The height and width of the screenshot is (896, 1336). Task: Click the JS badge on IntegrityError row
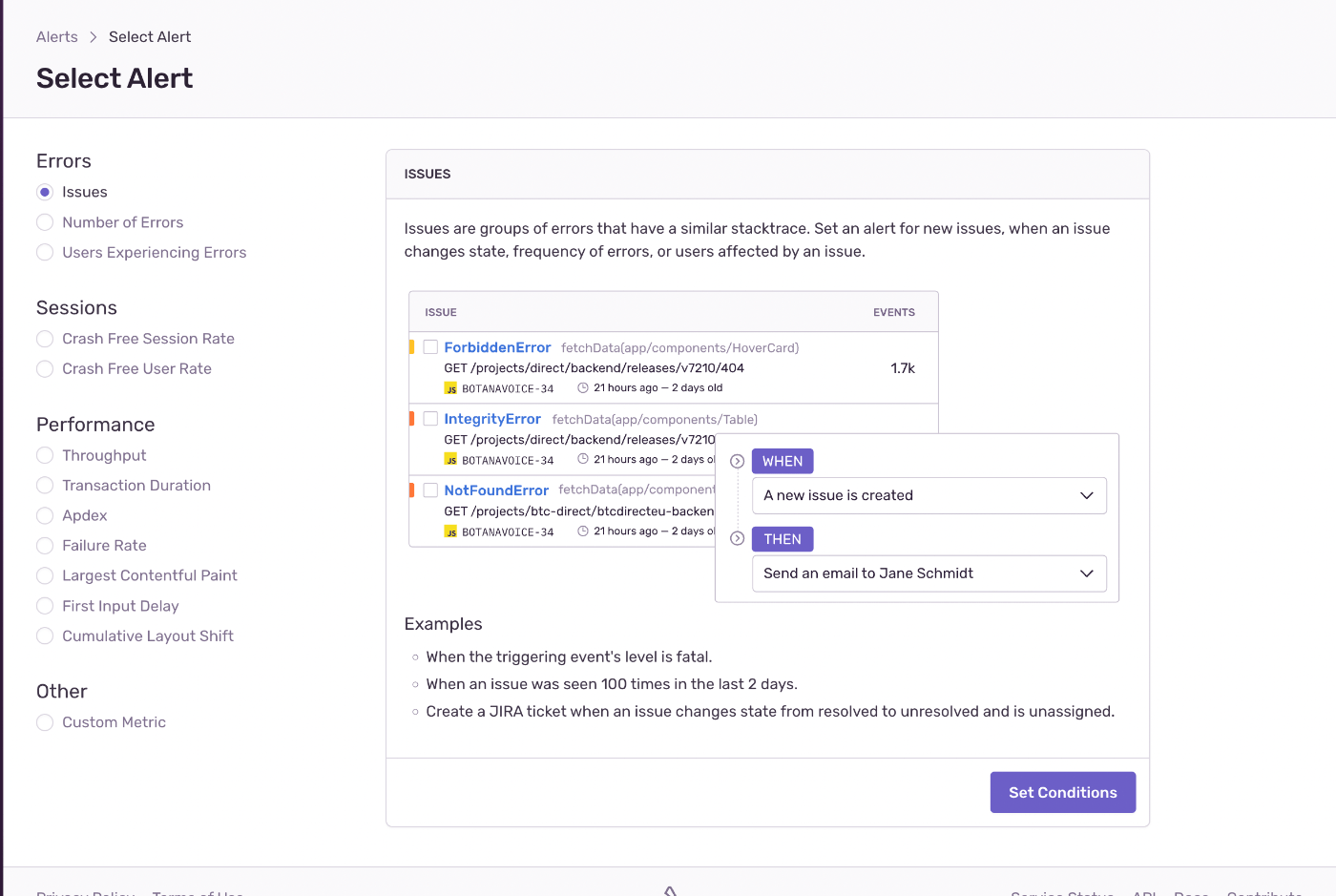(x=450, y=460)
